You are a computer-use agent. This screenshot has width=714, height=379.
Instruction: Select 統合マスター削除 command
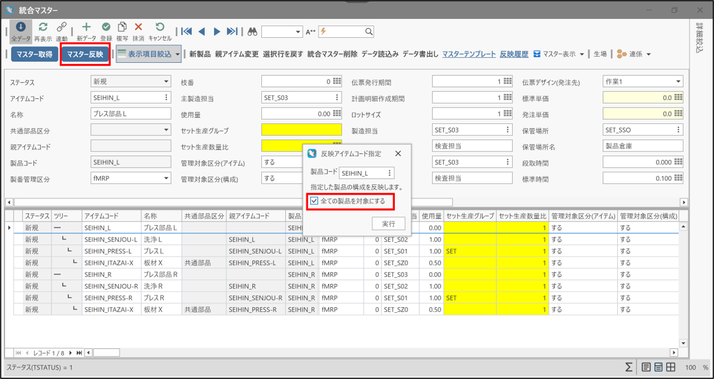pos(332,54)
